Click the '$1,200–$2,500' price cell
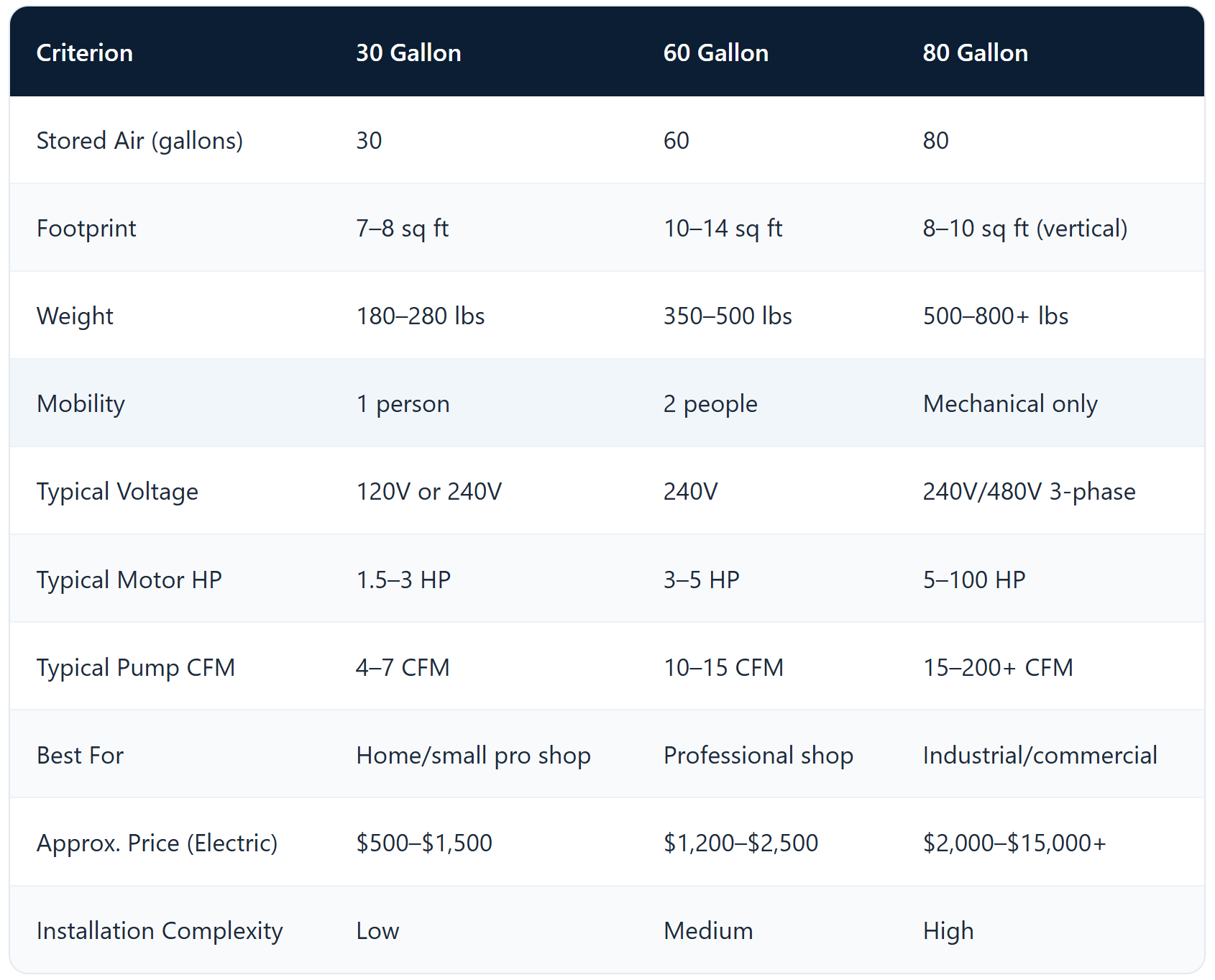Image resolution: width=1215 pixels, height=980 pixels. [x=741, y=843]
